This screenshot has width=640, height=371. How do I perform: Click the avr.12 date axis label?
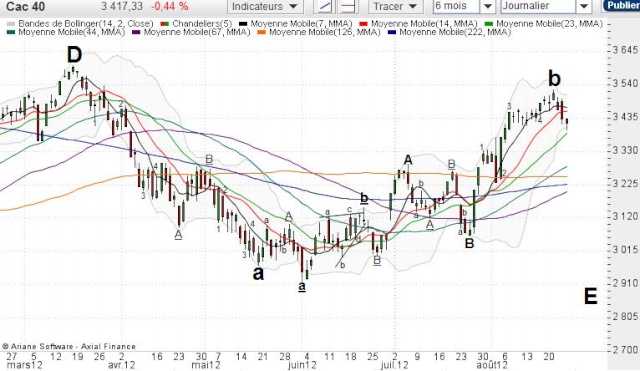(x=122, y=364)
